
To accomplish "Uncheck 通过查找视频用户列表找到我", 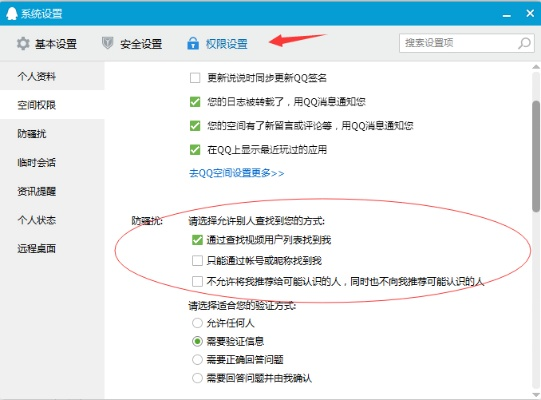I will coord(197,240).
